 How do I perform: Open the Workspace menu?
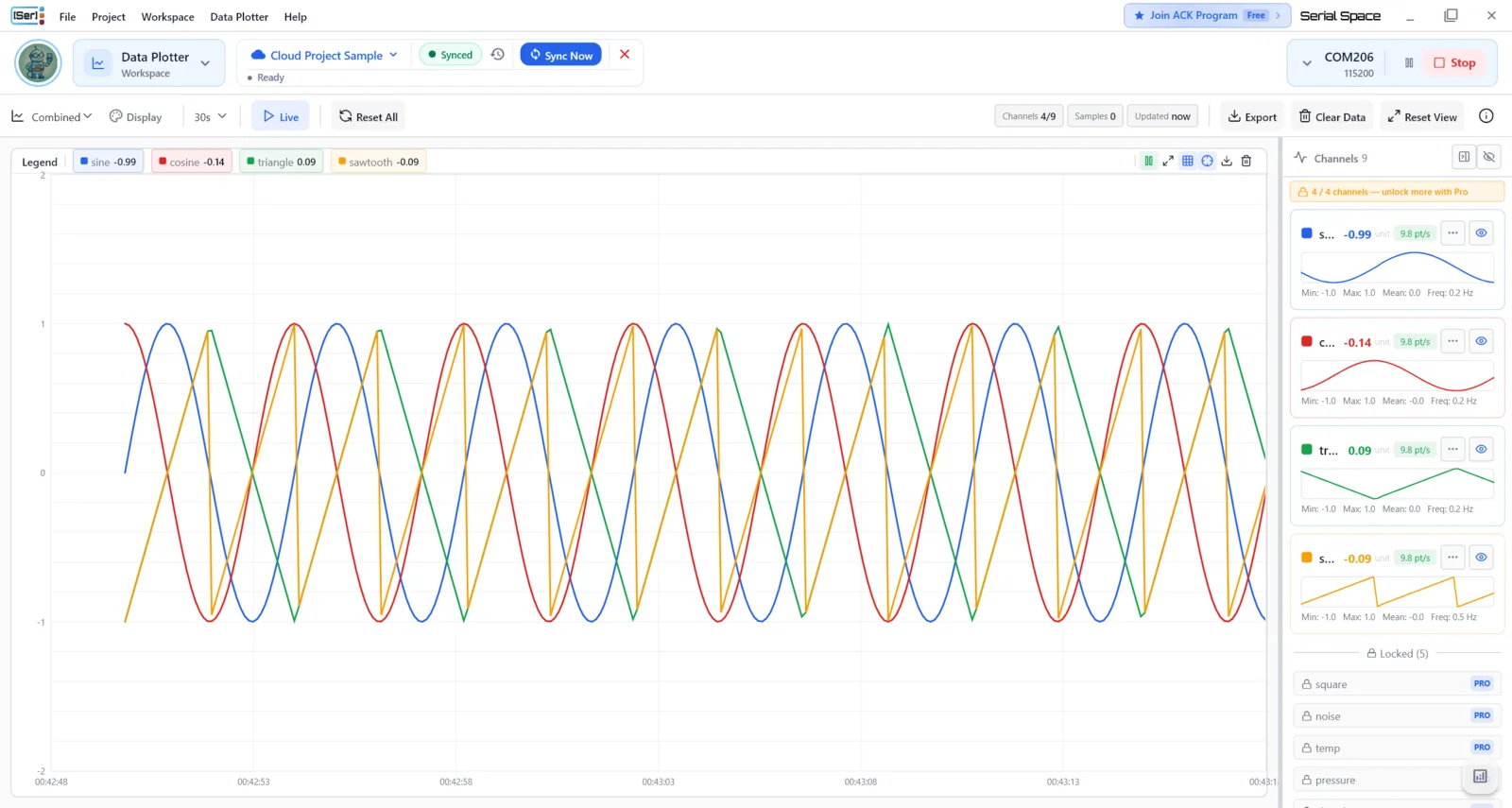pos(167,17)
